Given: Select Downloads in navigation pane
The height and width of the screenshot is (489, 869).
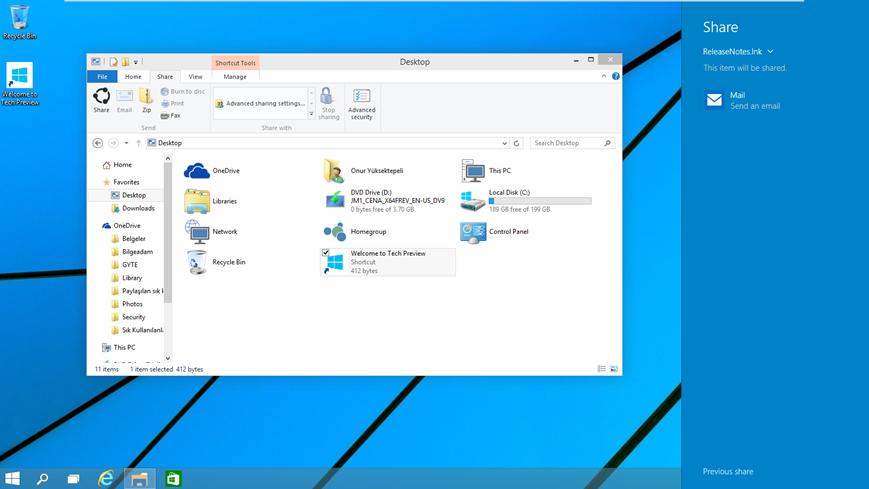Looking at the screenshot, I should pos(132,208).
